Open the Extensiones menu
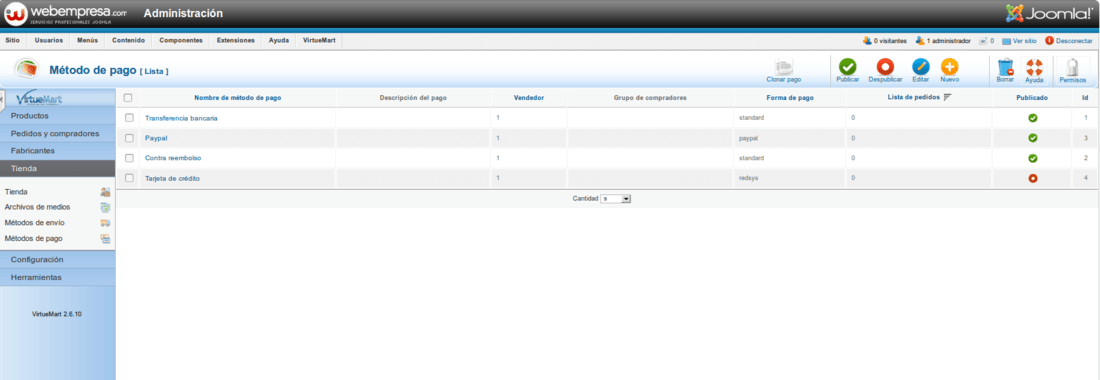This screenshot has height=380, width=1100. click(236, 41)
